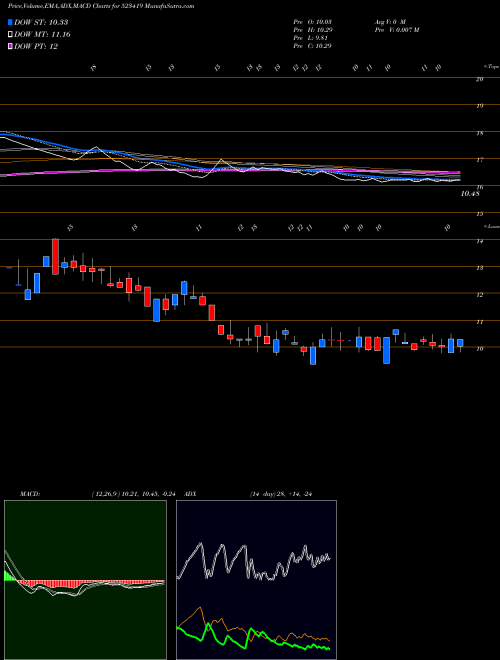Select the 'DOW MT: 11.16' legend label
Screen dimensions: 500x660
point(42,35)
